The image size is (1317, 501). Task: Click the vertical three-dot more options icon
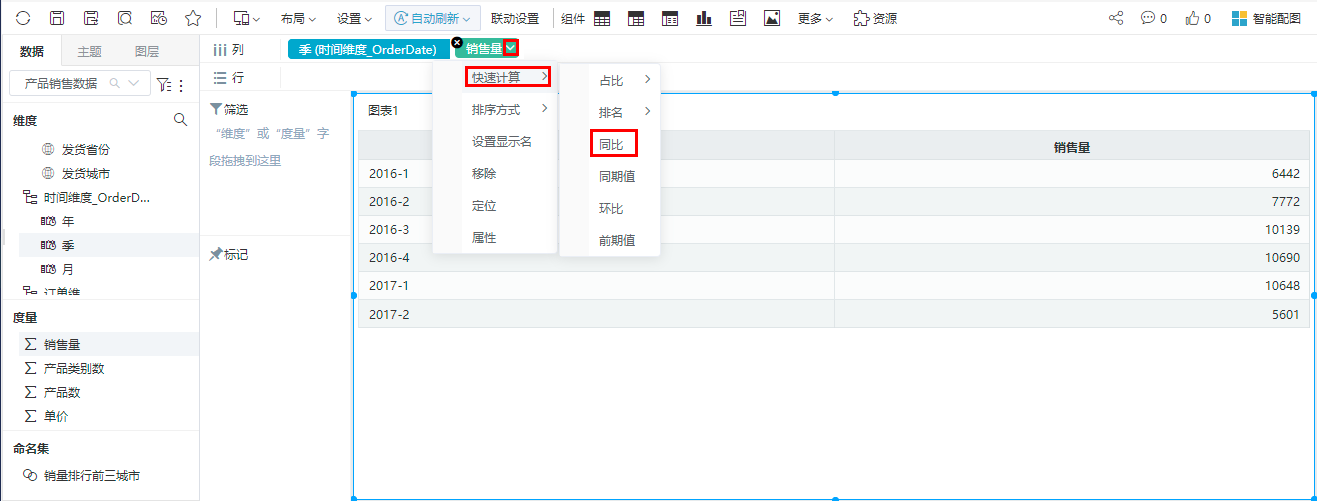coord(181,85)
